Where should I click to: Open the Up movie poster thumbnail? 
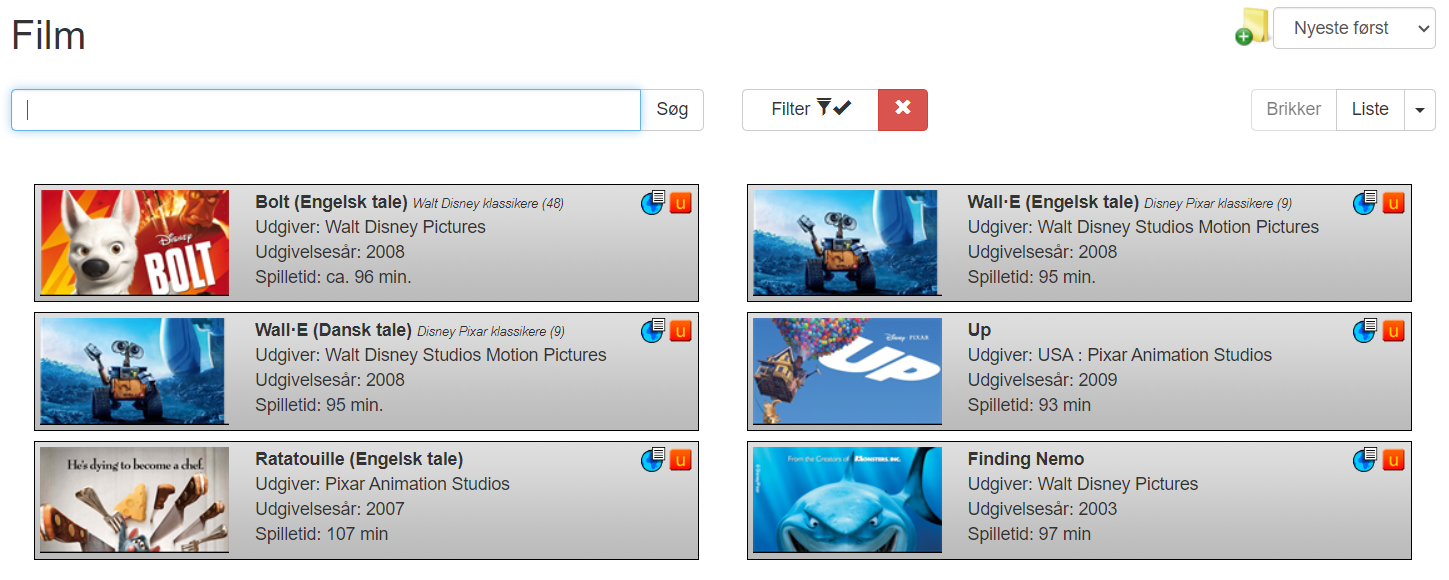tap(847, 371)
